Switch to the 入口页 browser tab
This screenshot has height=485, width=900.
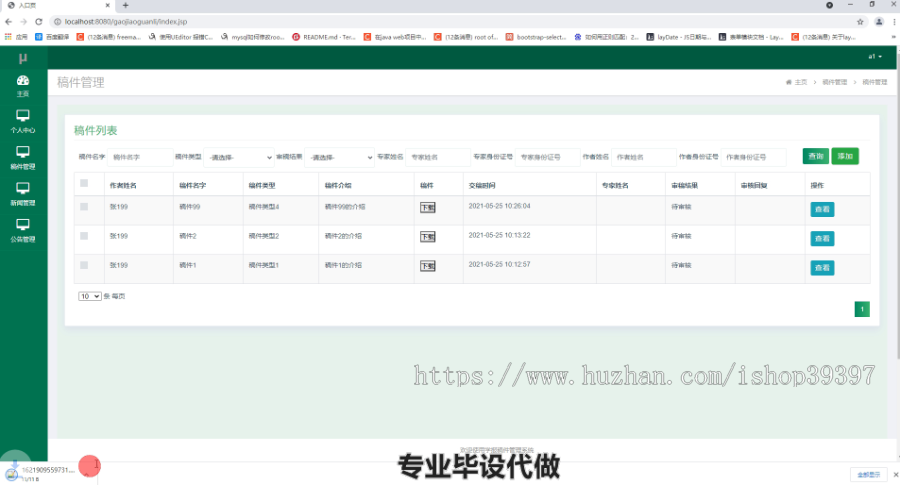(x=57, y=5)
